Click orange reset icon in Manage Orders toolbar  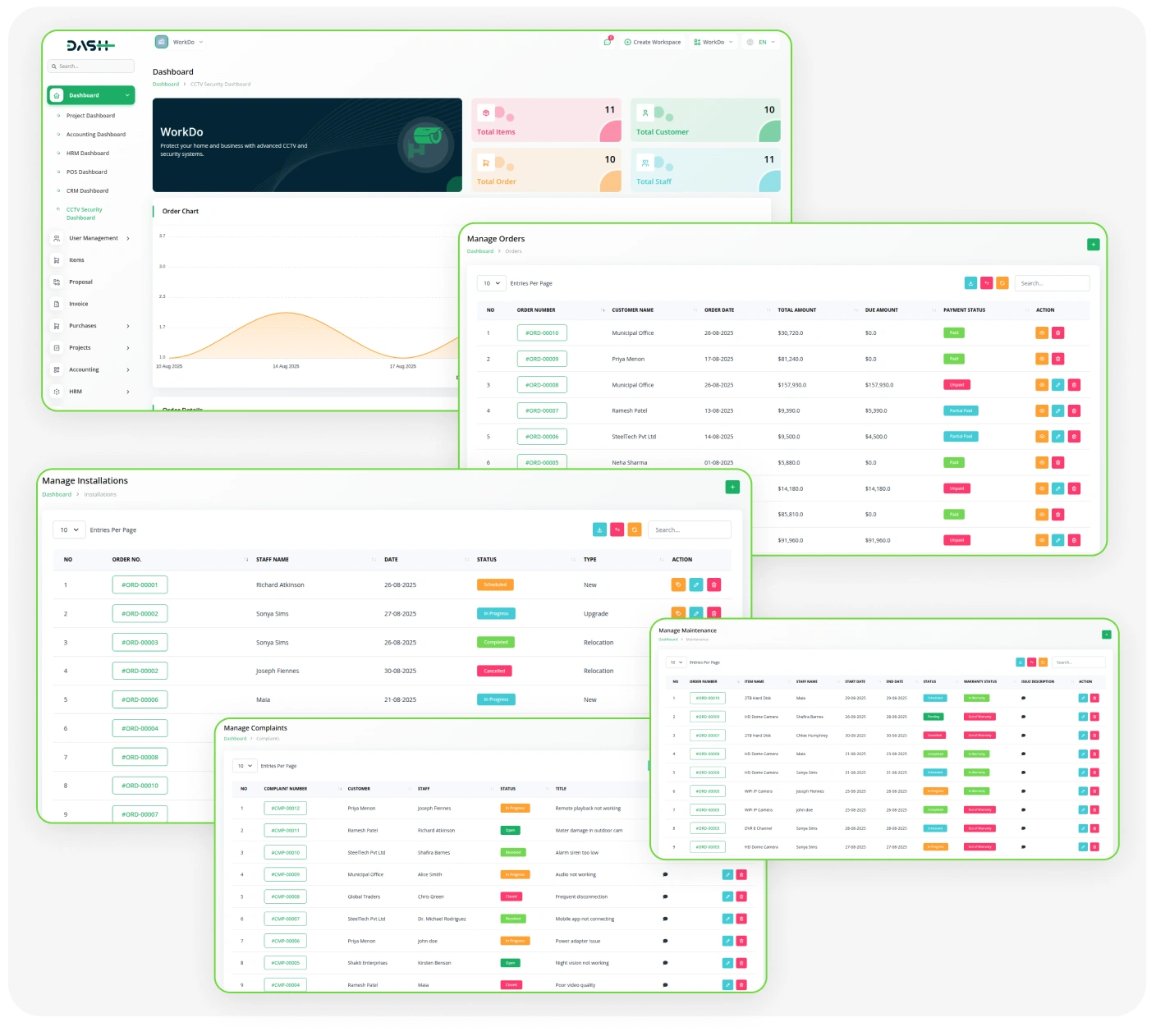pos(1002,283)
